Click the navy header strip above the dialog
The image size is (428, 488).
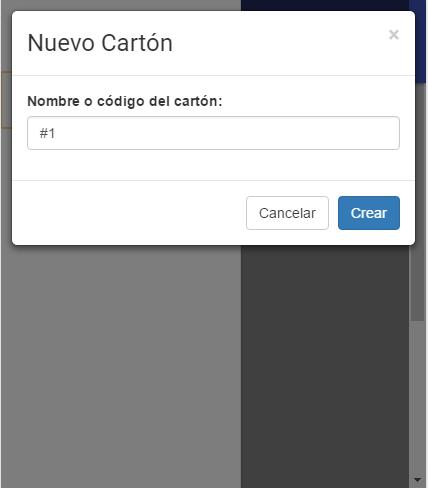click(x=325, y=5)
